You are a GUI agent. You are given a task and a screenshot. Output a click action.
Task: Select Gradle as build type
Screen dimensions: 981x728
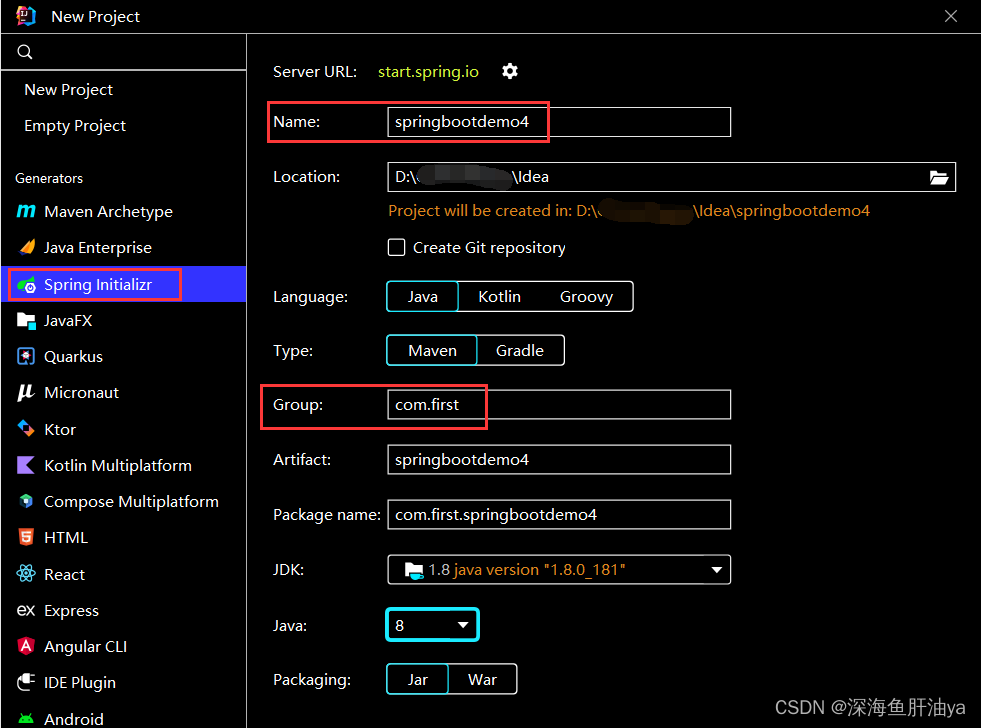(x=520, y=350)
